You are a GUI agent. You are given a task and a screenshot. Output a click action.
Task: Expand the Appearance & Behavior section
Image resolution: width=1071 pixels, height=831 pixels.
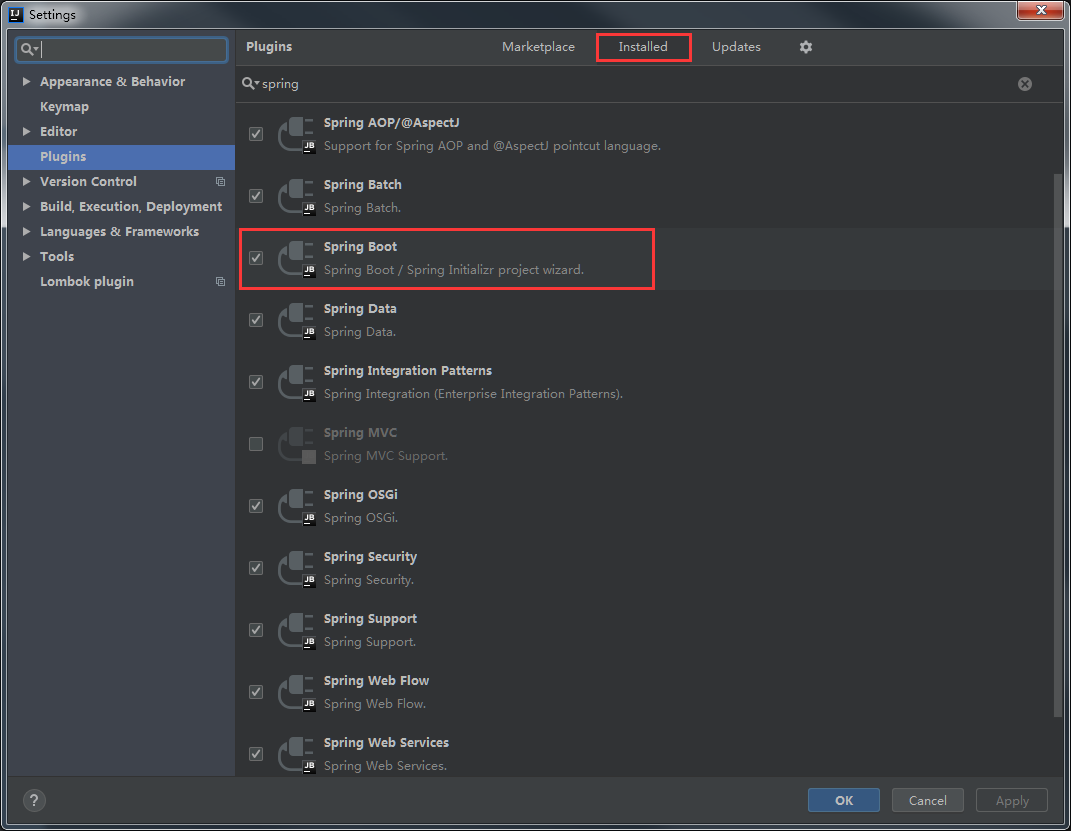[26, 82]
